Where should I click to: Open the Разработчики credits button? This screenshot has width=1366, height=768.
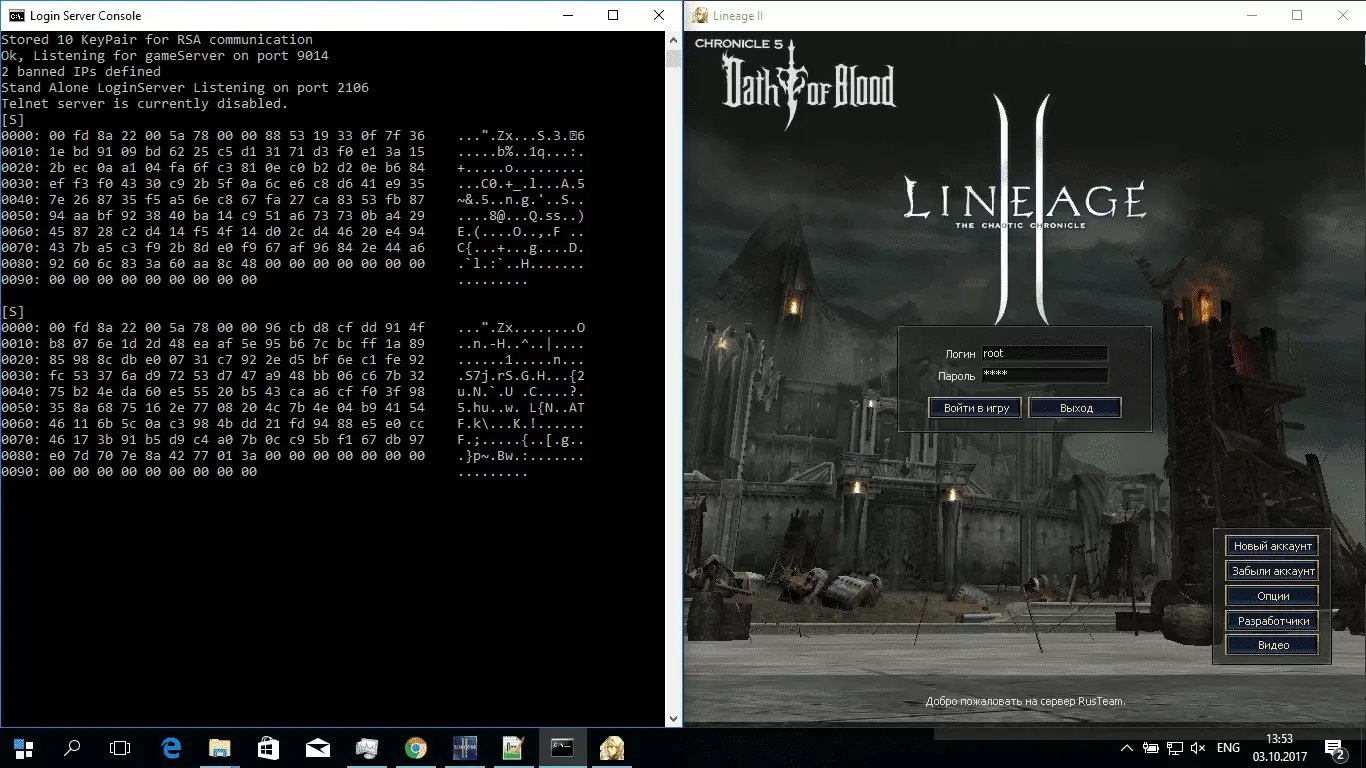[x=1272, y=621]
